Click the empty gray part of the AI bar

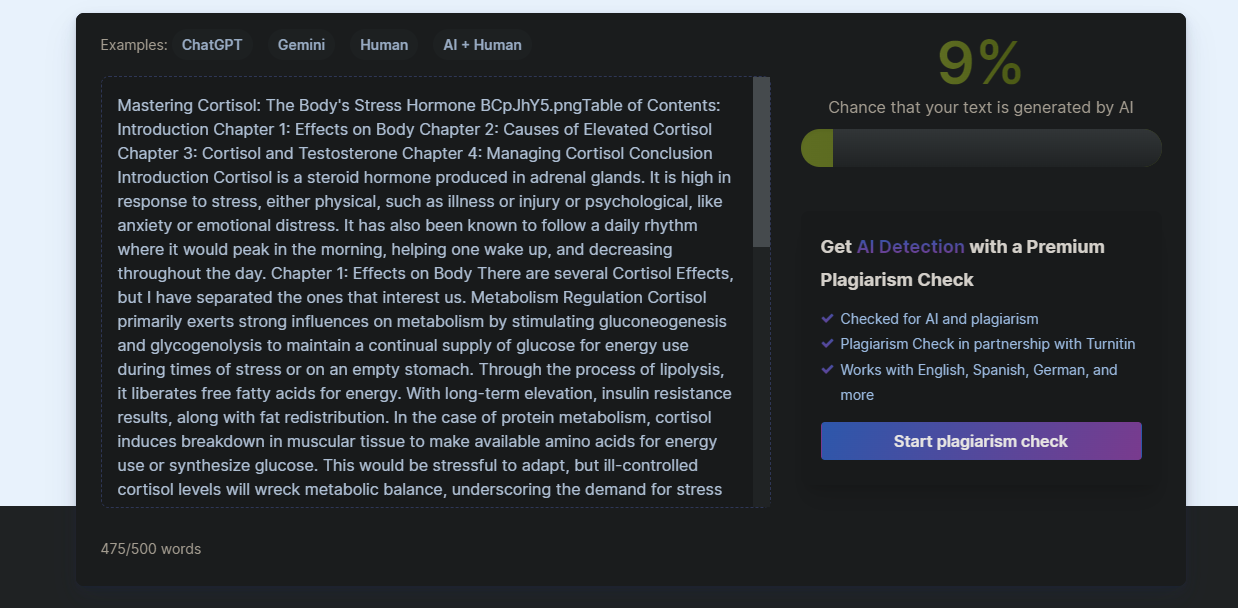995,148
